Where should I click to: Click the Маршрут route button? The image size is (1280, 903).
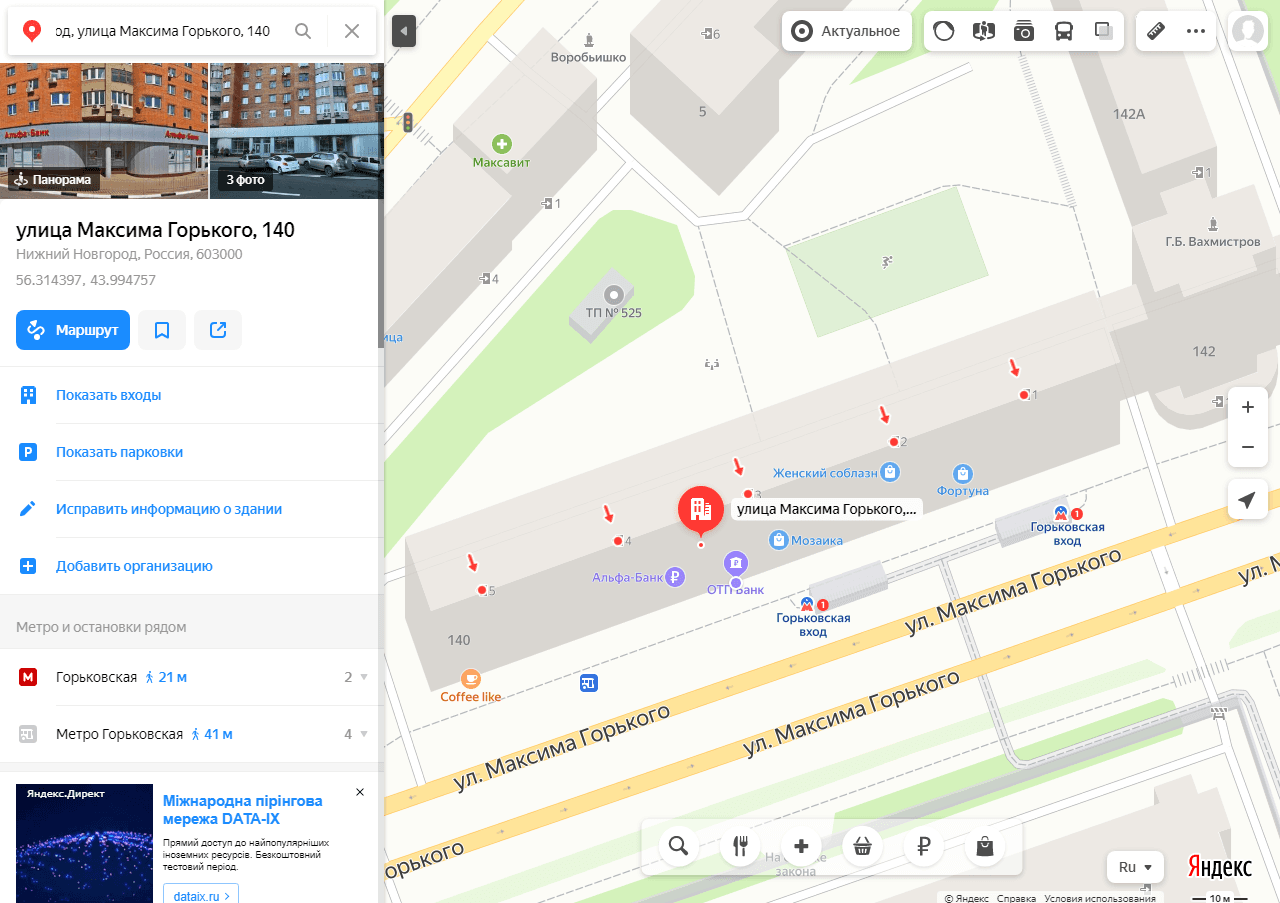pyautogui.click(x=73, y=330)
